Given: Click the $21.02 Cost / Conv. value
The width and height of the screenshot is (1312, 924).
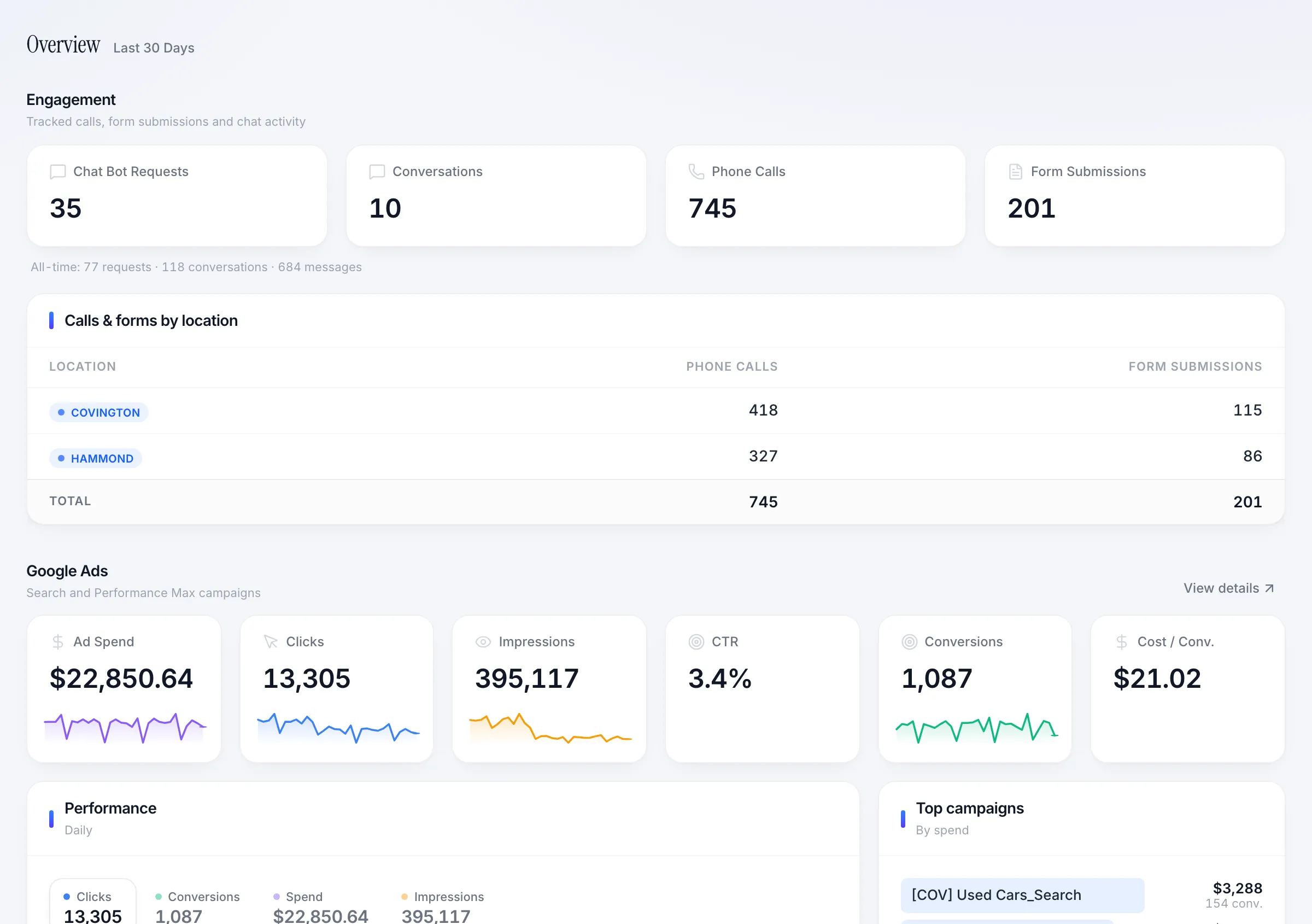Looking at the screenshot, I should tap(1157, 679).
